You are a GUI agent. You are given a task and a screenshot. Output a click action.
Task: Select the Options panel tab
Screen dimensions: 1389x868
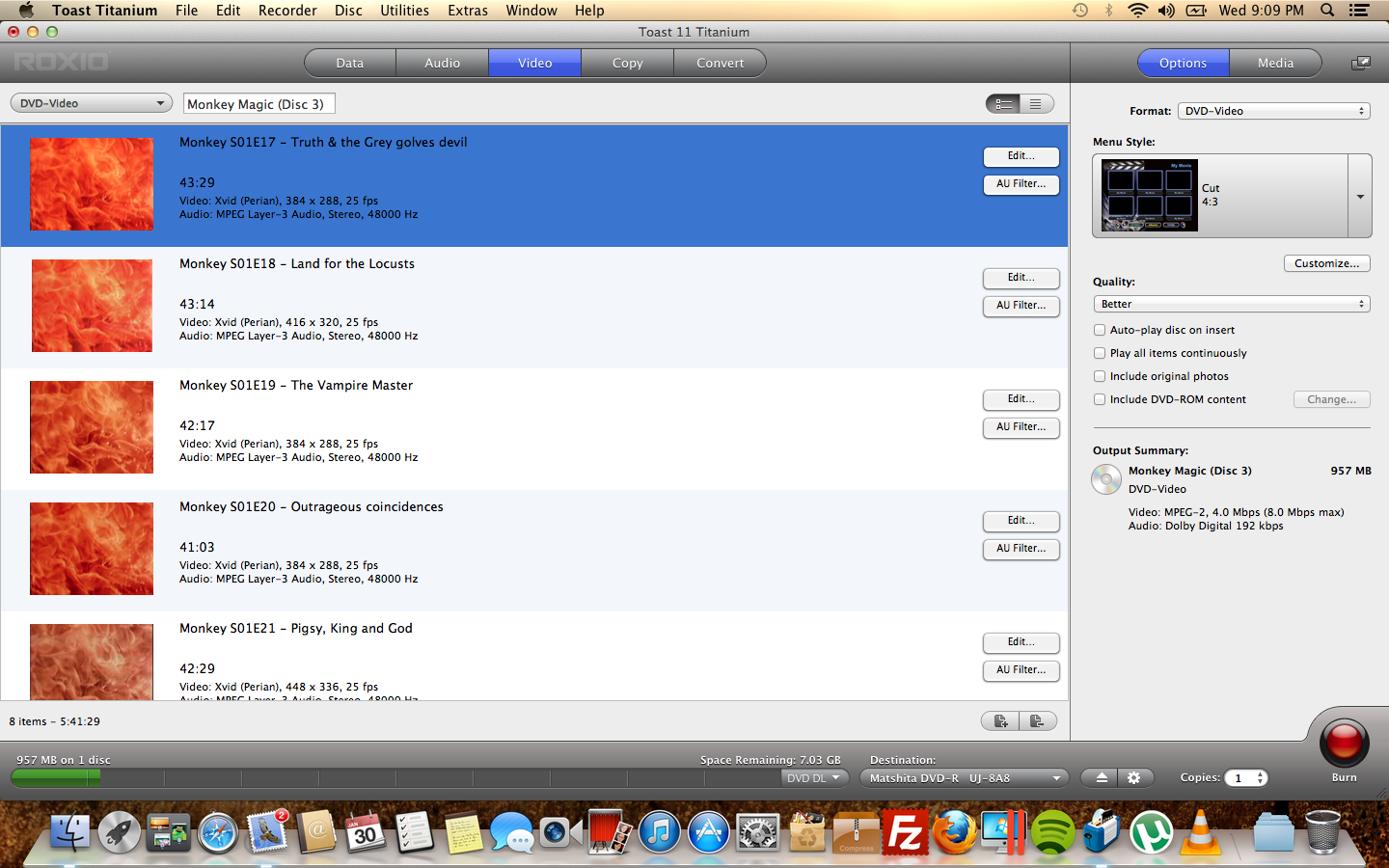(x=1183, y=63)
